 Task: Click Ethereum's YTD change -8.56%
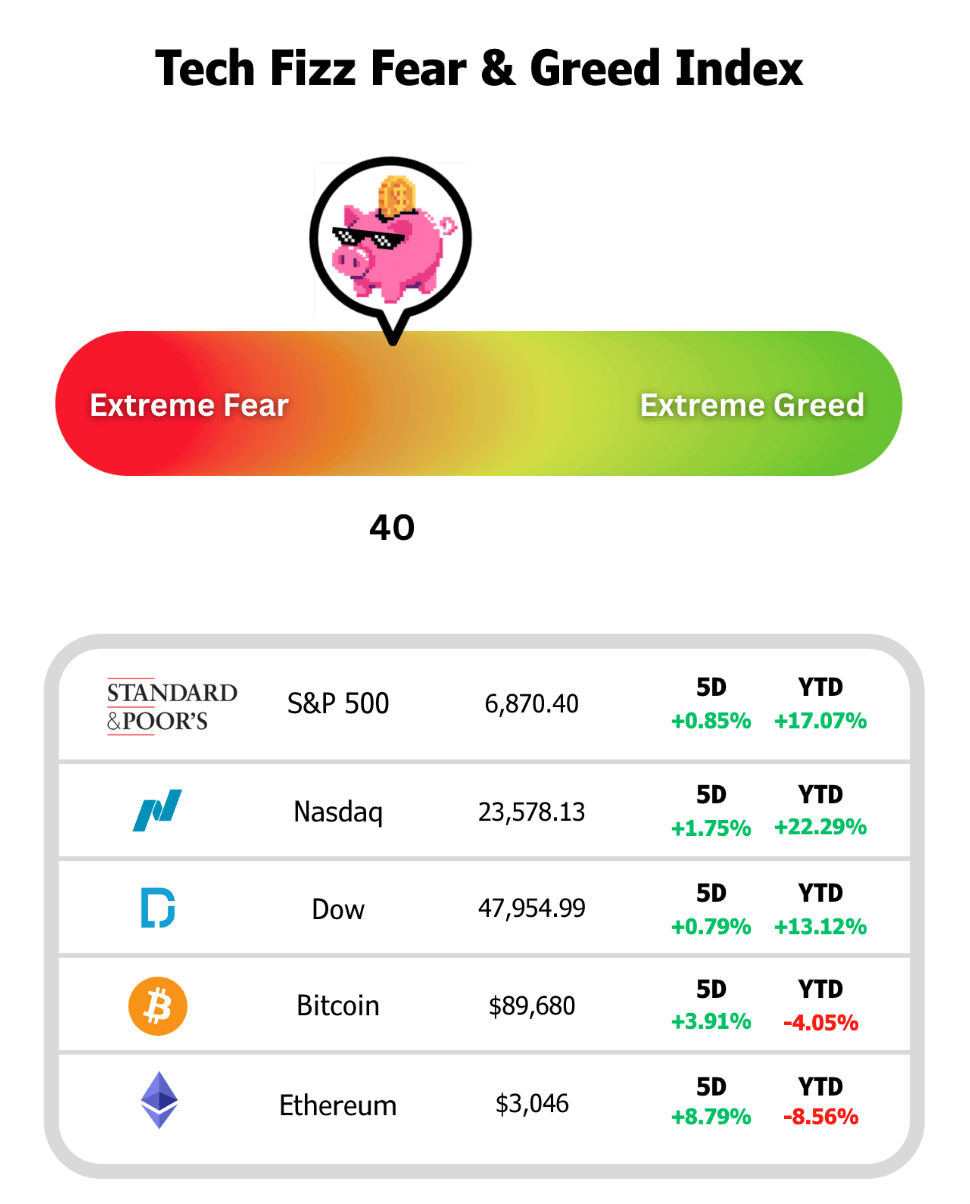click(820, 1117)
